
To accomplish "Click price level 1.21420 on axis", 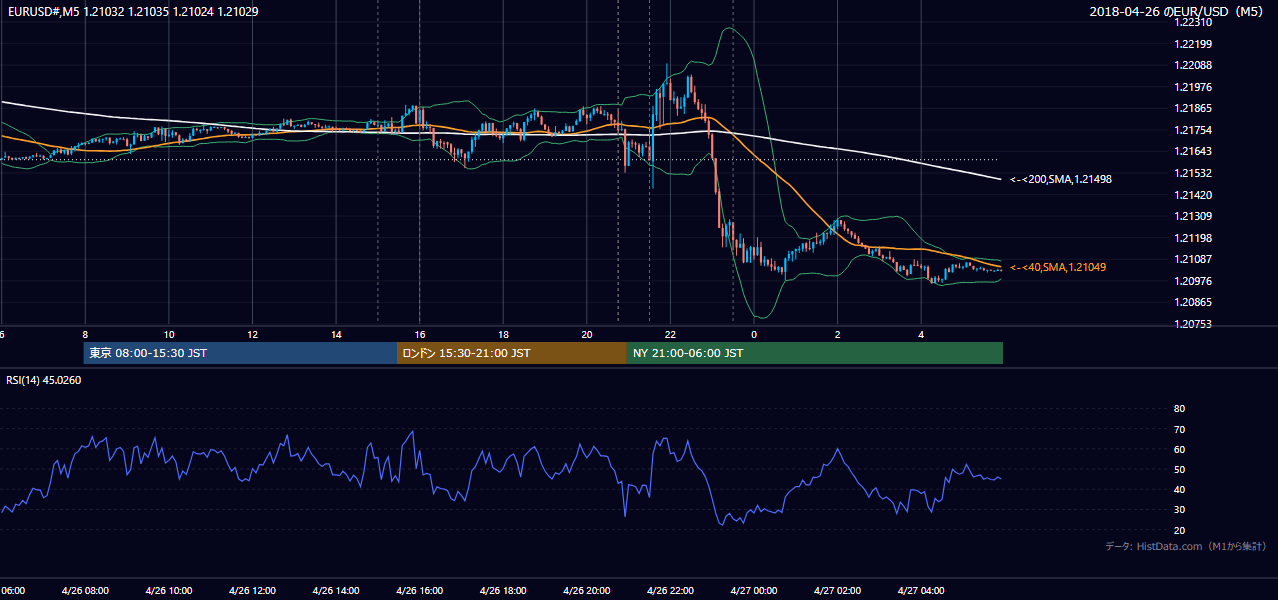I will pyautogui.click(x=1192, y=195).
